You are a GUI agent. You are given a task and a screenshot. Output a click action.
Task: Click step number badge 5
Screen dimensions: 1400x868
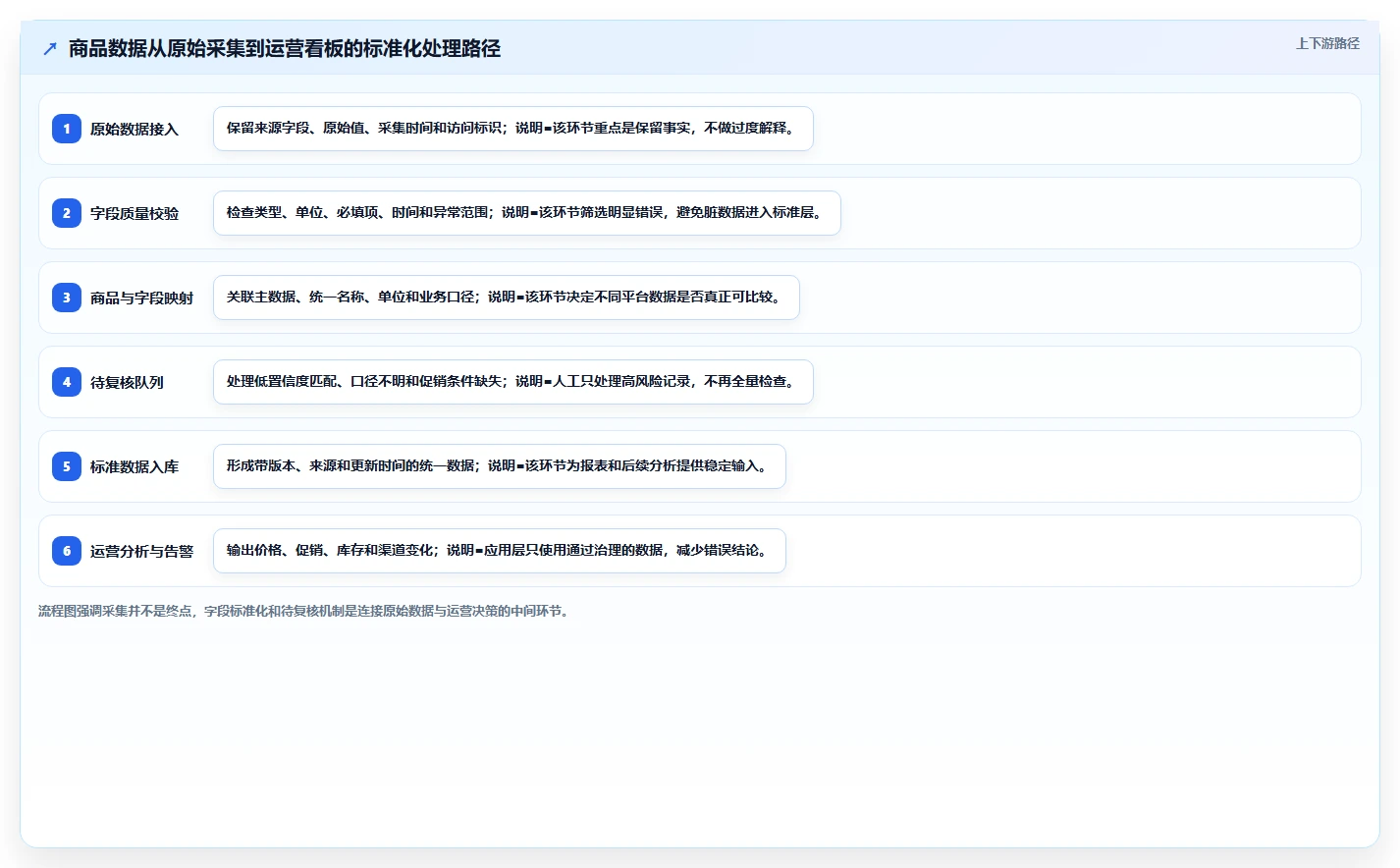[67, 466]
